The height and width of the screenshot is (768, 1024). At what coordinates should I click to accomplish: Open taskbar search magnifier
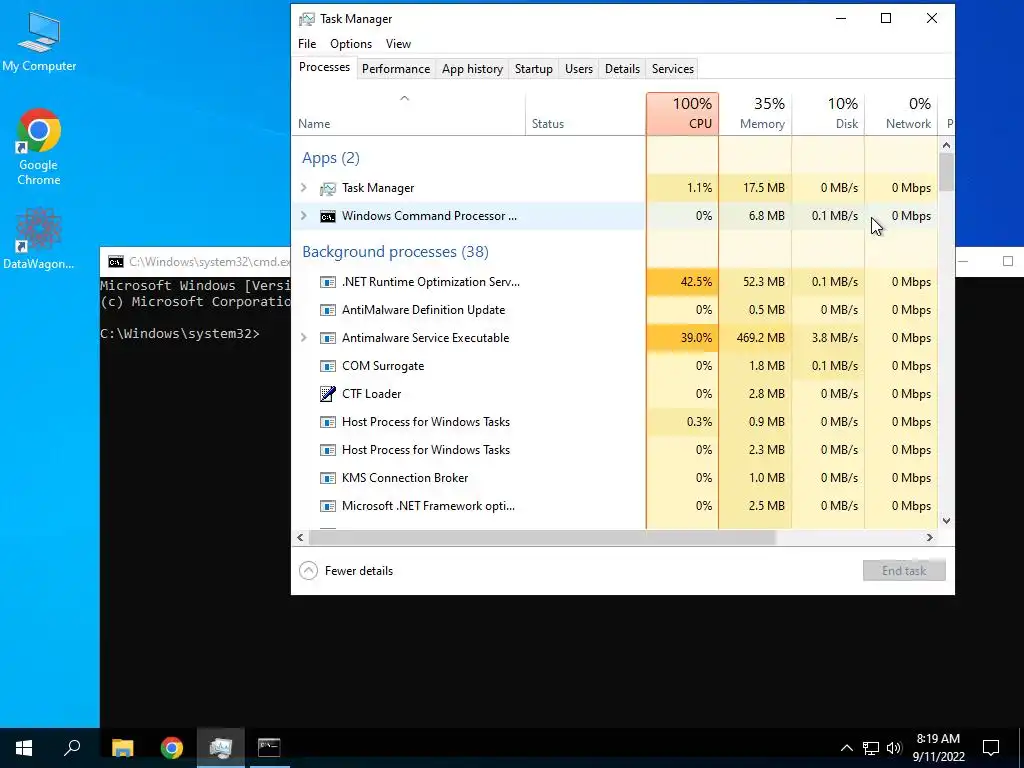[x=72, y=748]
